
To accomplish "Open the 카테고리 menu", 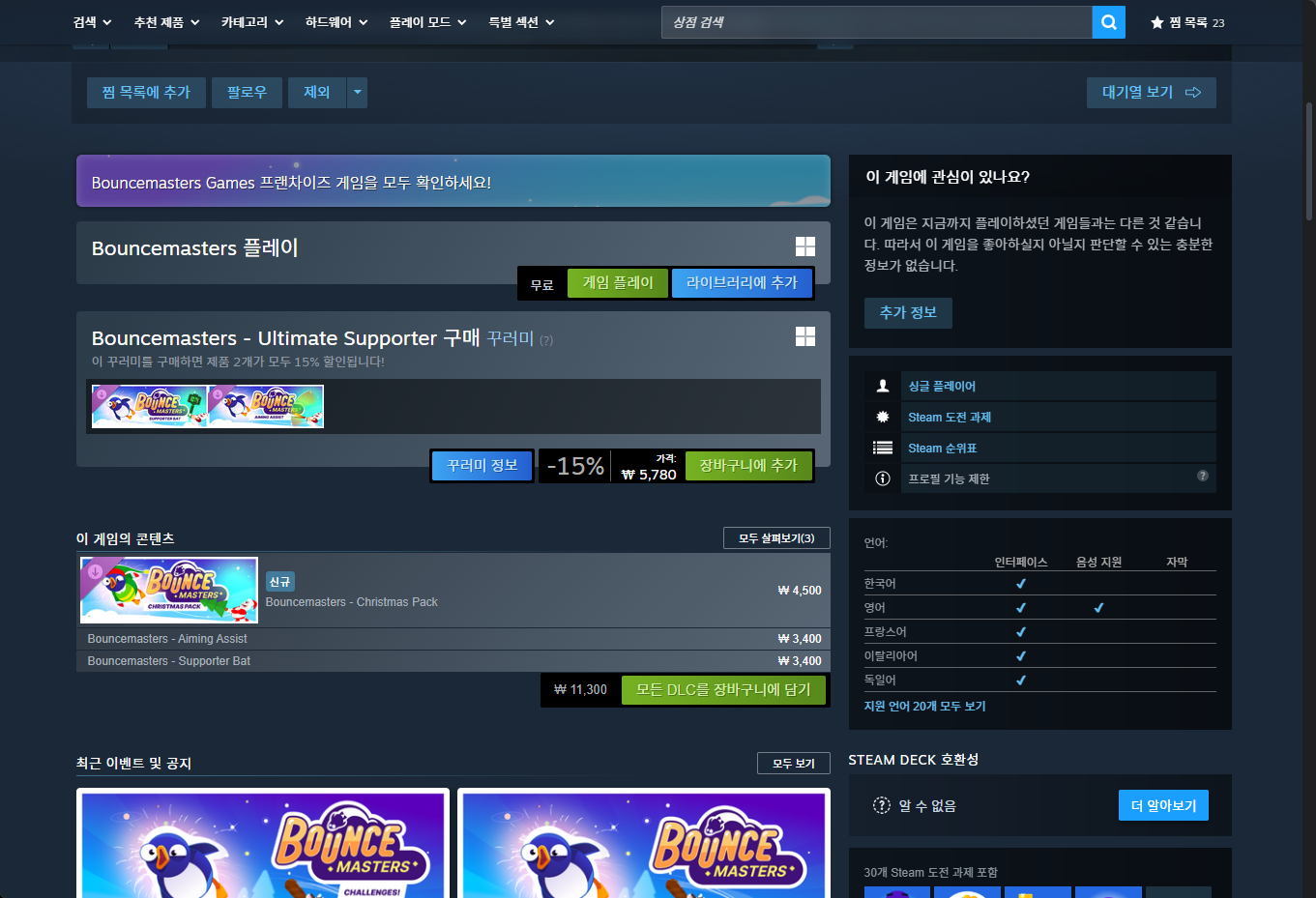I will point(252,22).
